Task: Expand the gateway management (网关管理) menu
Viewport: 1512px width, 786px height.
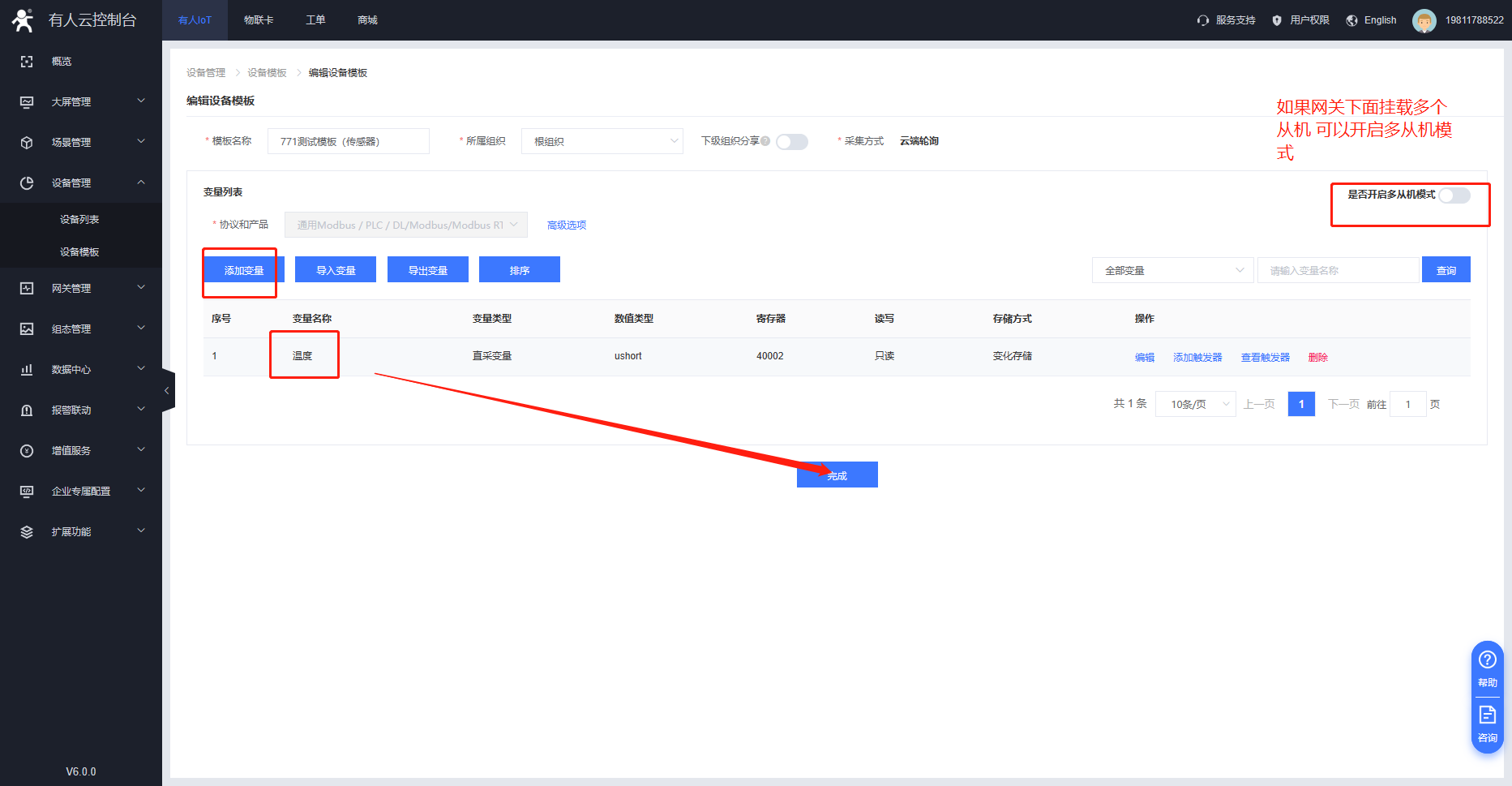Action: (x=81, y=288)
